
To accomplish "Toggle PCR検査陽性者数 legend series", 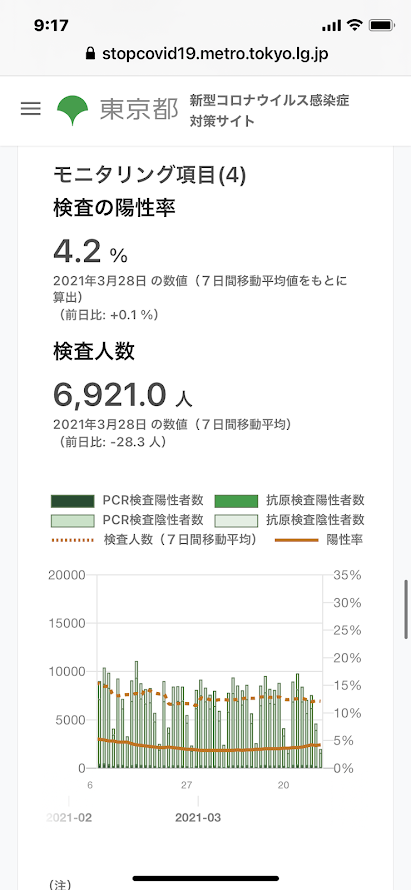I will [x=128, y=501].
